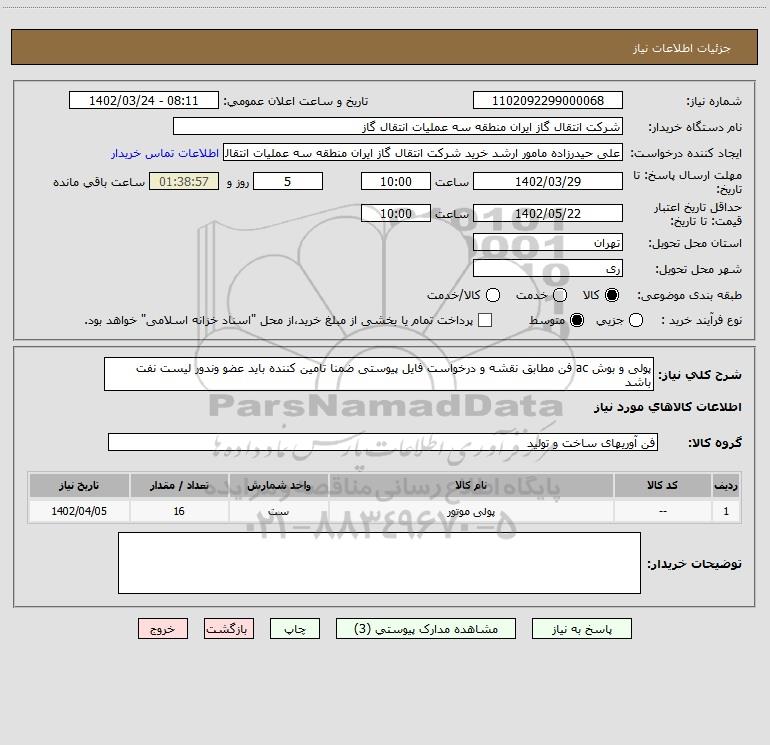
Task: Click the row number cell 1
Action: [x=726, y=511]
